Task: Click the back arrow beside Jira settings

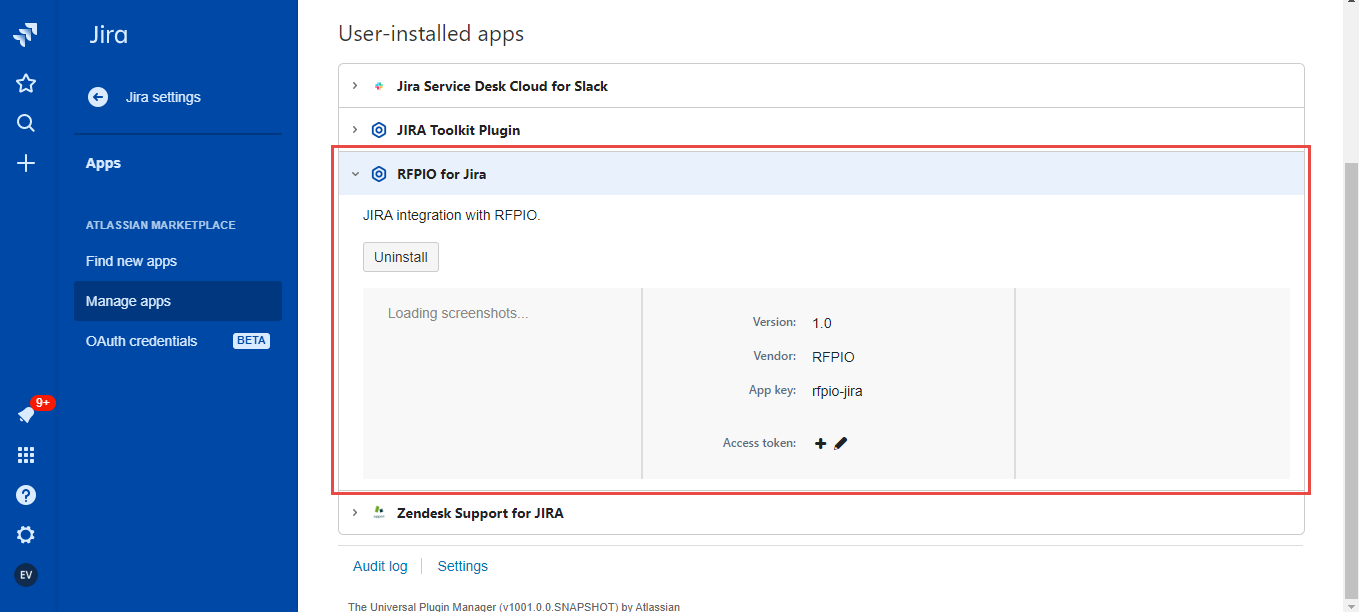Action: [98, 97]
